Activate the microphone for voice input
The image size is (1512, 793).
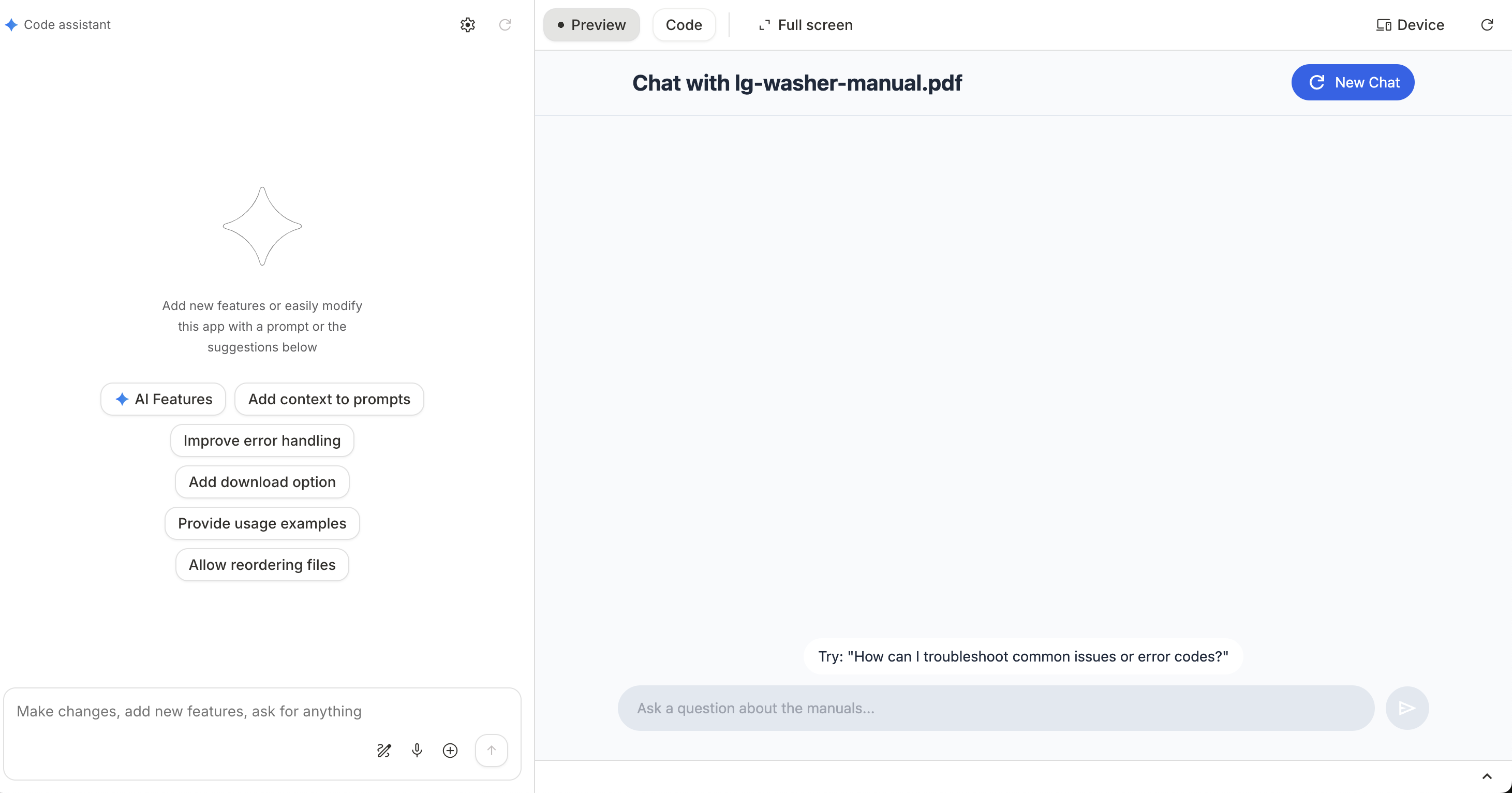point(417,751)
